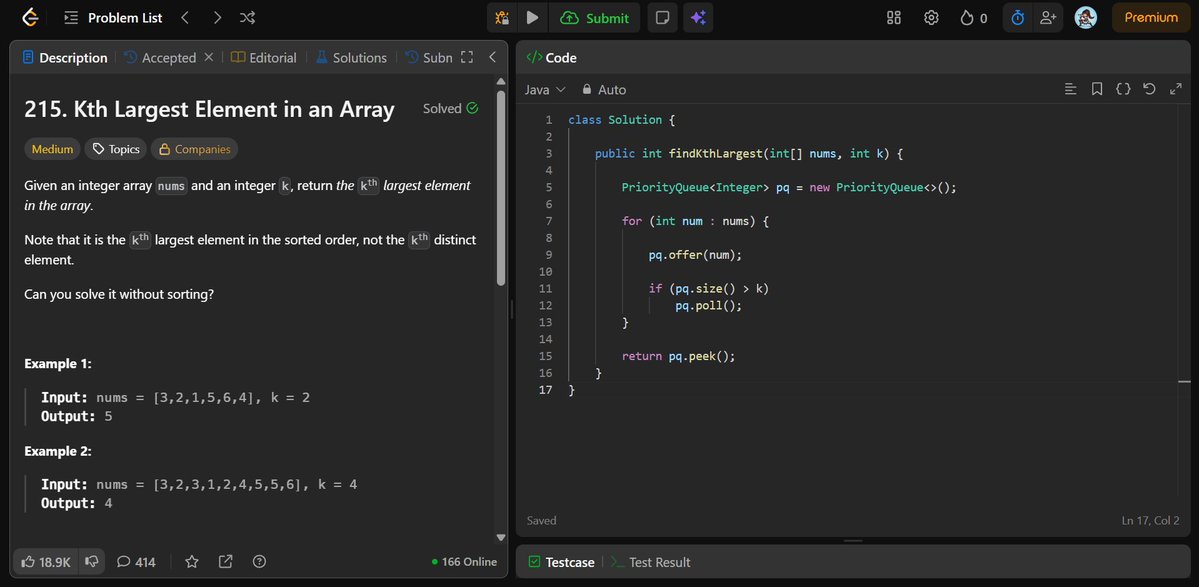Go to previous problem arrow
This screenshot has width=1199, height=587.
[185, 18]
